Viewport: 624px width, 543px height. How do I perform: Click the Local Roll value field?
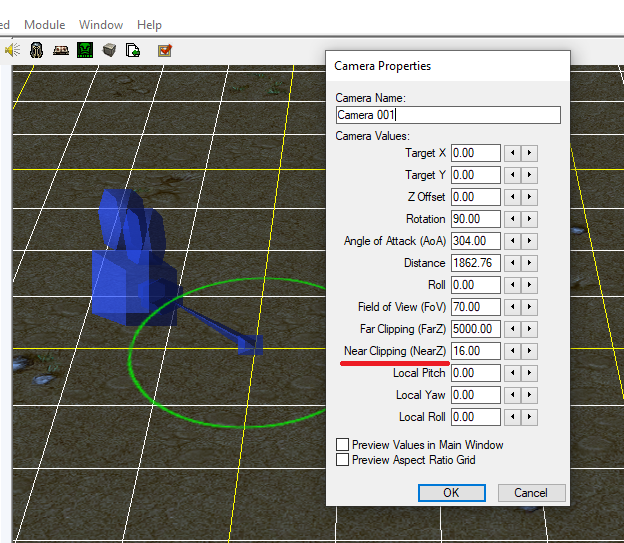(x=476, y=417)
